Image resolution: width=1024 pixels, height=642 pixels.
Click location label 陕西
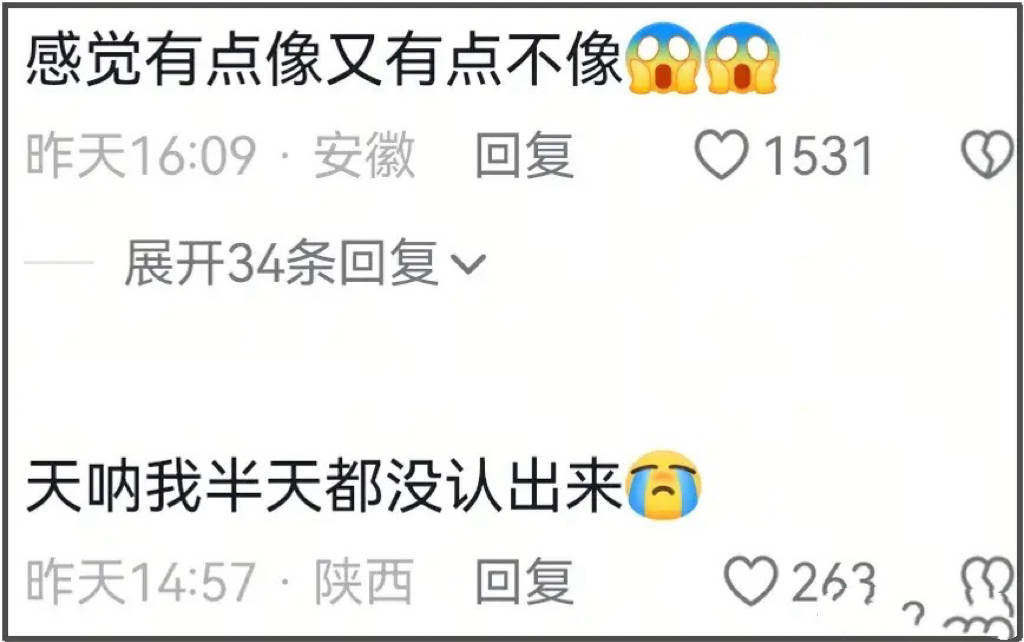tap(364, 581)
